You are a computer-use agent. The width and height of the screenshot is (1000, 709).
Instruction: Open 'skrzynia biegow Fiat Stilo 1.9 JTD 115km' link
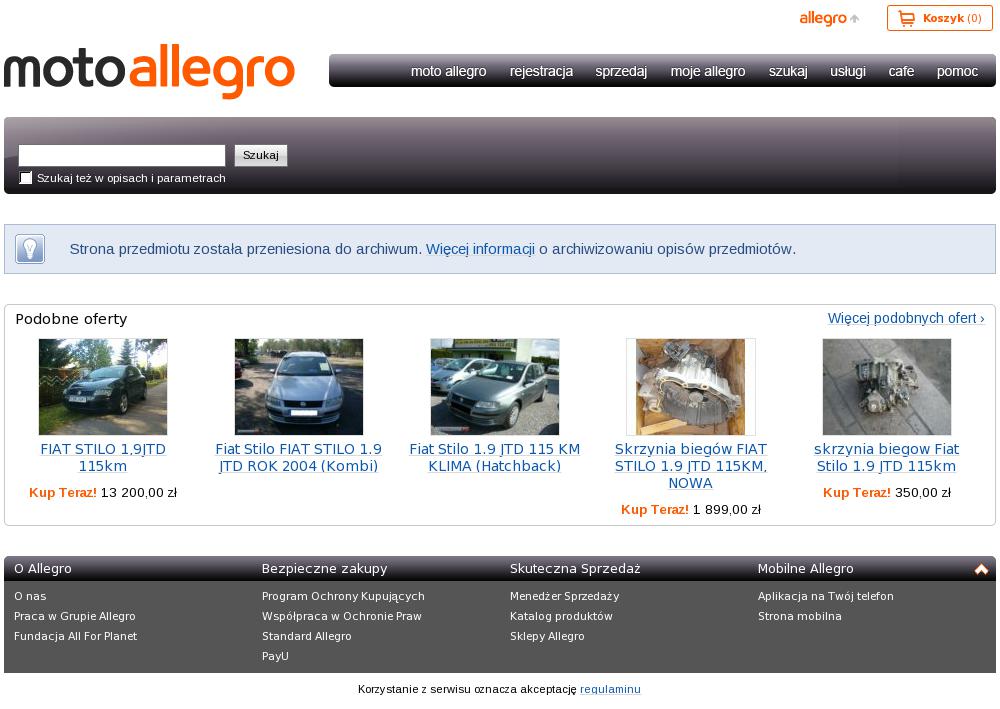pos(886,458)
